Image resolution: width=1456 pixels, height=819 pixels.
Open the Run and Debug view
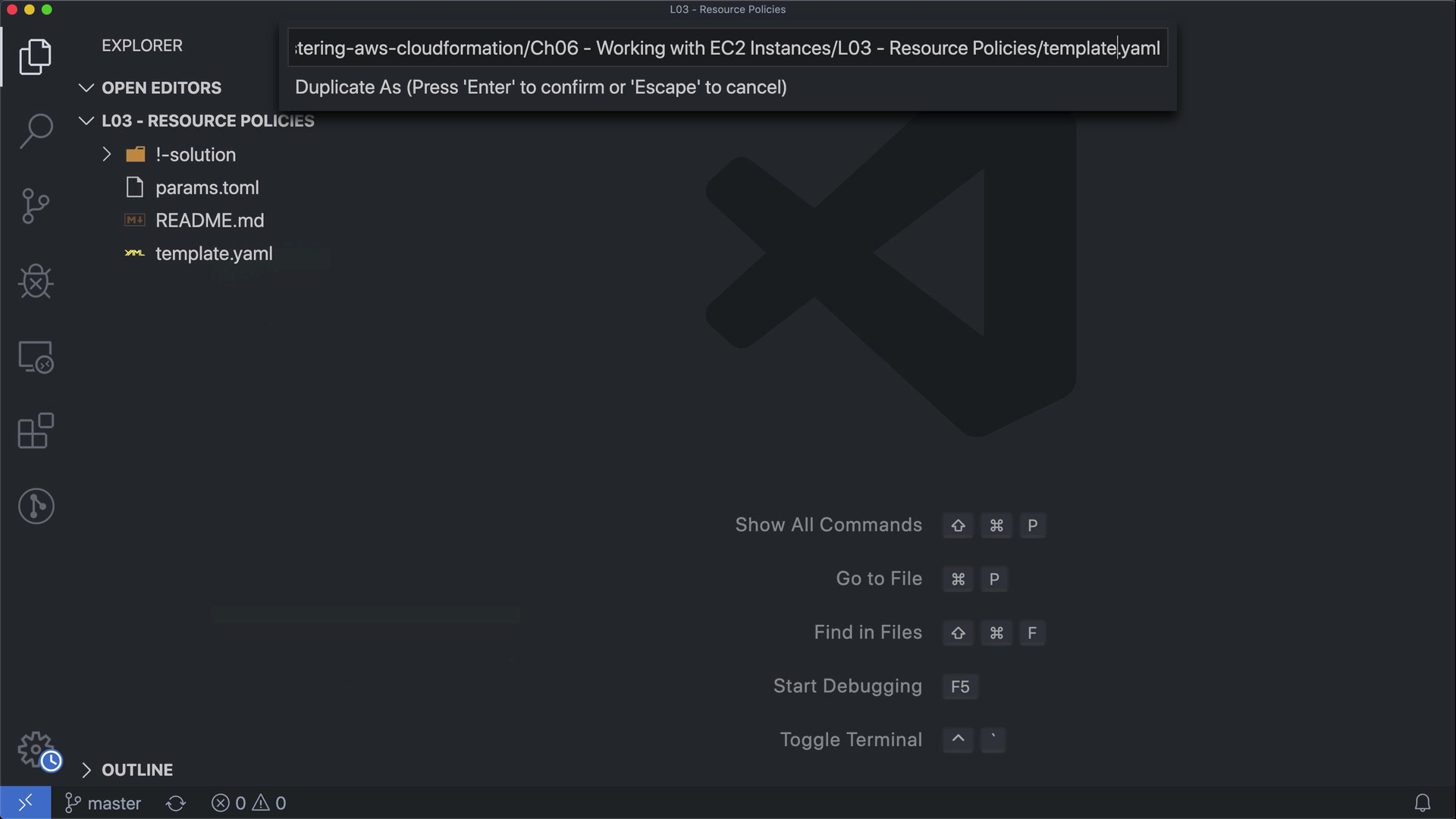(x=36, y=281)
